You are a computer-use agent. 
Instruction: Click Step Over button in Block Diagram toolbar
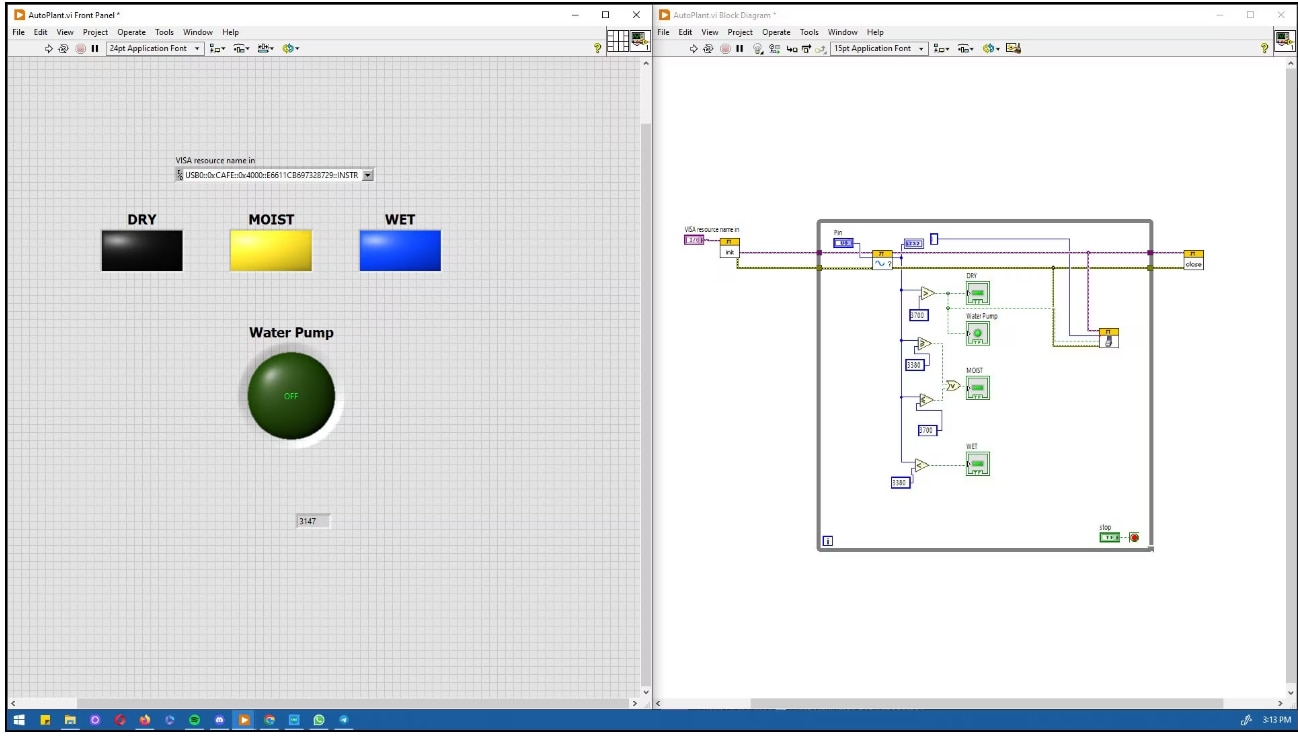807,48
